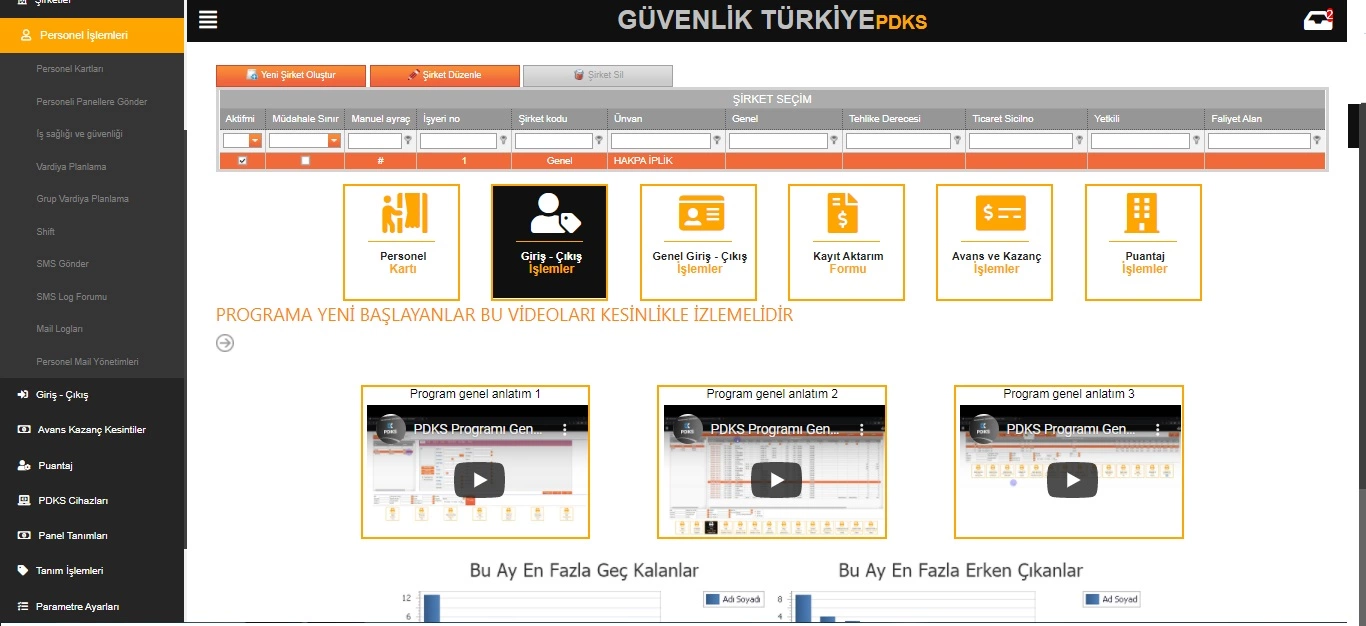Image resolution: width=1366 pixels, height=626 pixels.
Task: Uncheck the Aktifmi checkbox for HAKPA İPLİK
Action: [242, 160]
